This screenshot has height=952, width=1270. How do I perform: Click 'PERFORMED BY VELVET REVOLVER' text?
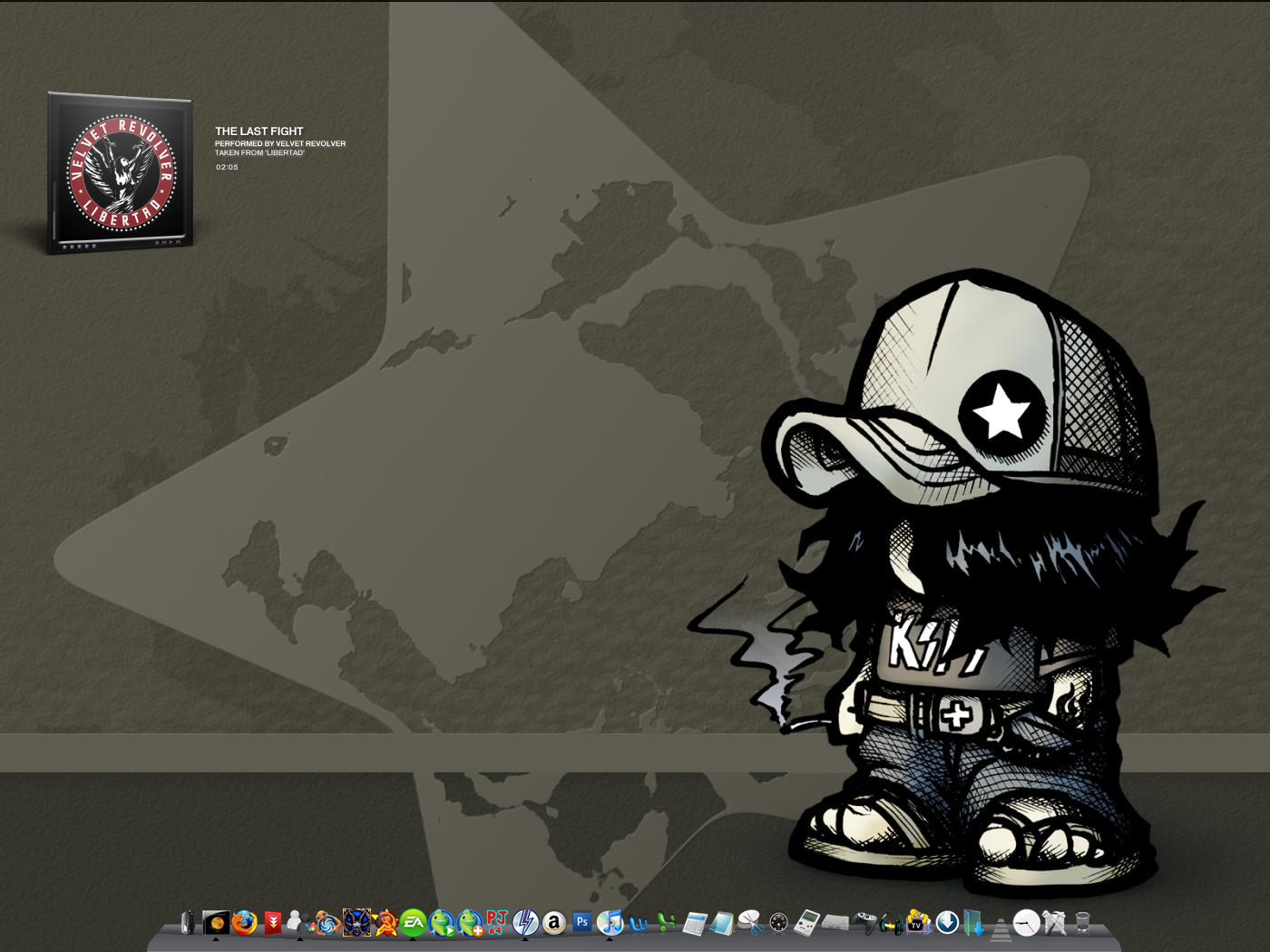[280, 143]
